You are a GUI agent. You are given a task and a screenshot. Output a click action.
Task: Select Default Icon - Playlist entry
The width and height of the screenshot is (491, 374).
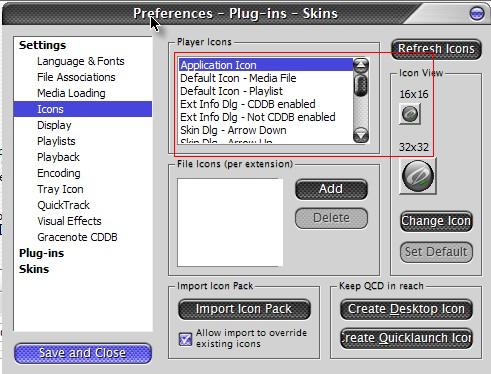(266, 91)
